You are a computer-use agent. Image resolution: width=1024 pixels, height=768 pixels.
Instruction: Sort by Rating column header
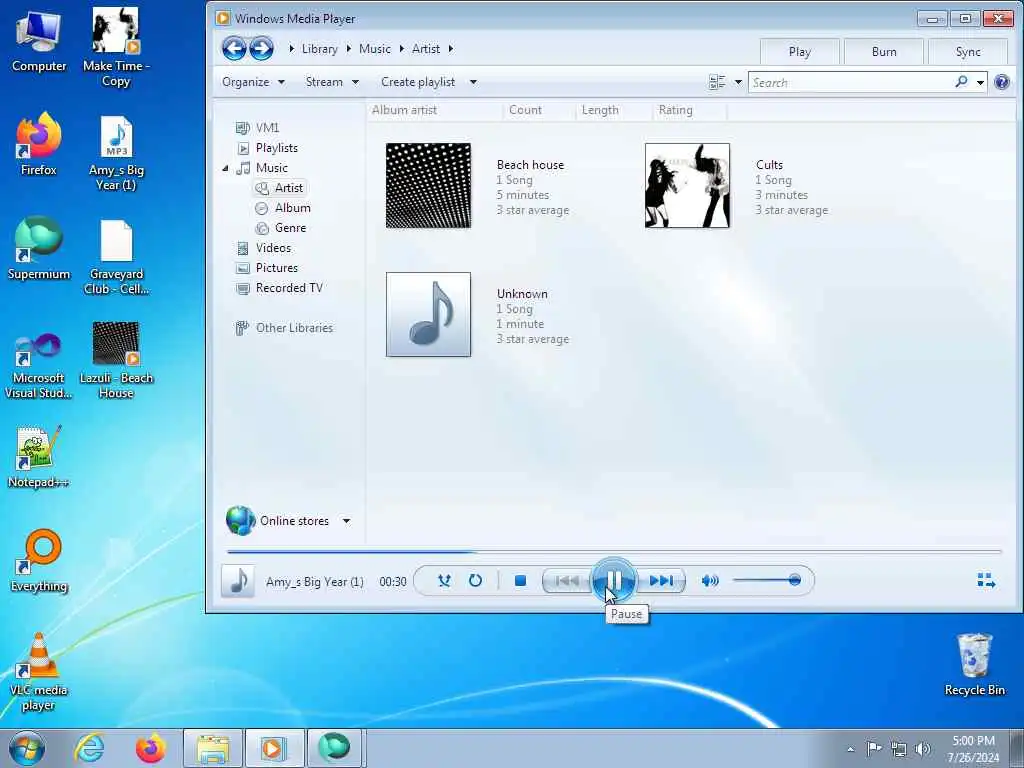pos(675,110)
